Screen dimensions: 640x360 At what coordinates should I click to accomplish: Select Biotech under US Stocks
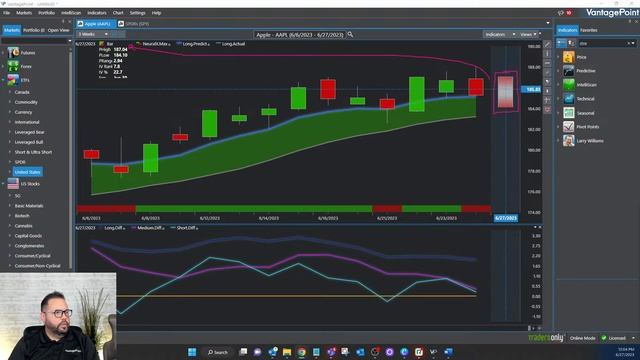click(22, 216)
